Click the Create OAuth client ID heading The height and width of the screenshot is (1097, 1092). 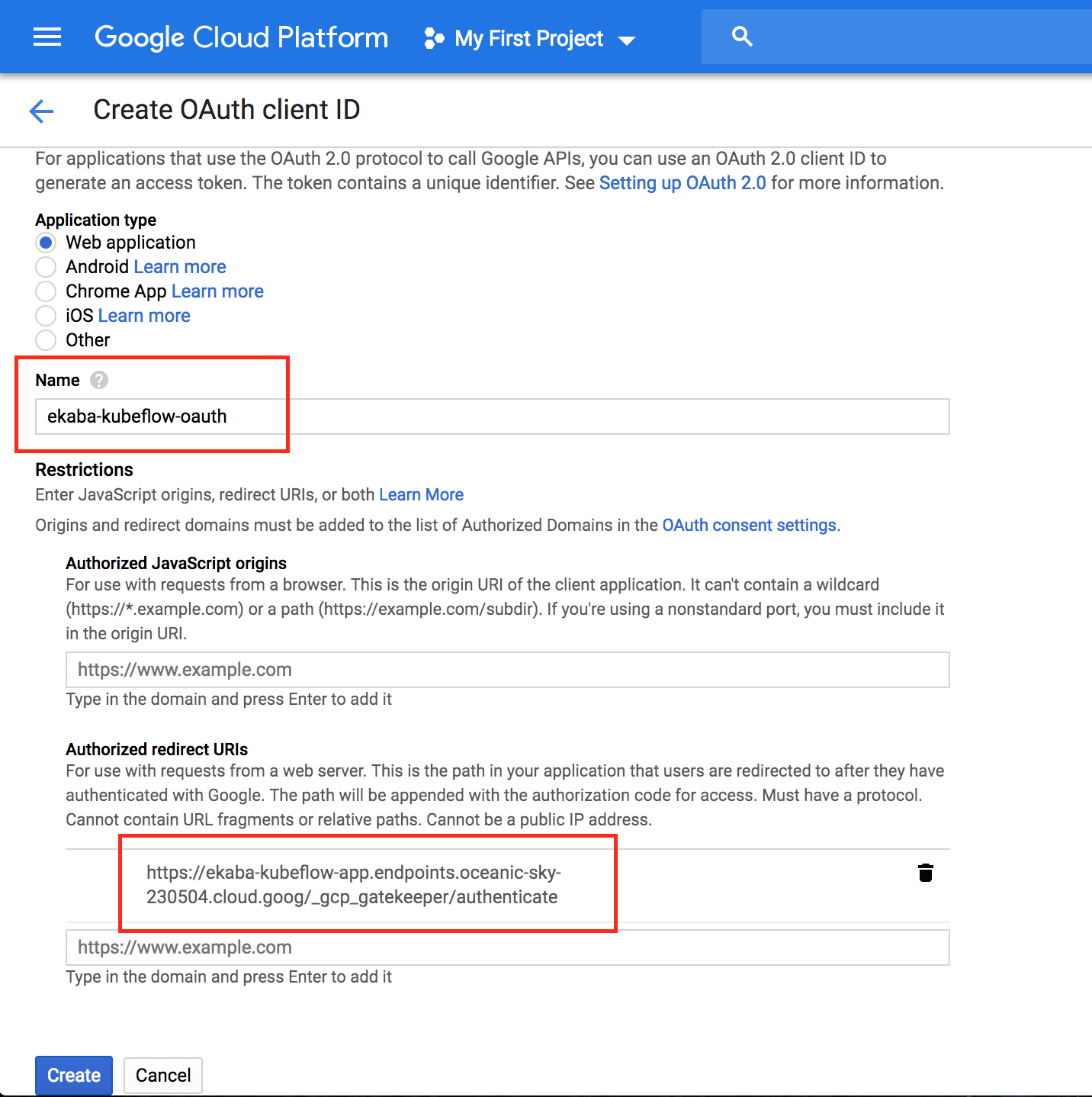226,110
